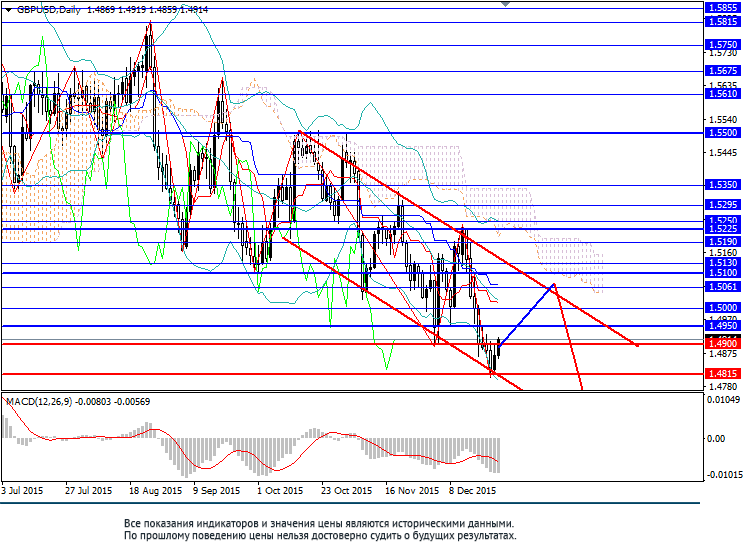Image resolution: width=743 pixels, height=552 pixels.
Task: Select the 1.5225 price level label
Action: tap(722, 229)
